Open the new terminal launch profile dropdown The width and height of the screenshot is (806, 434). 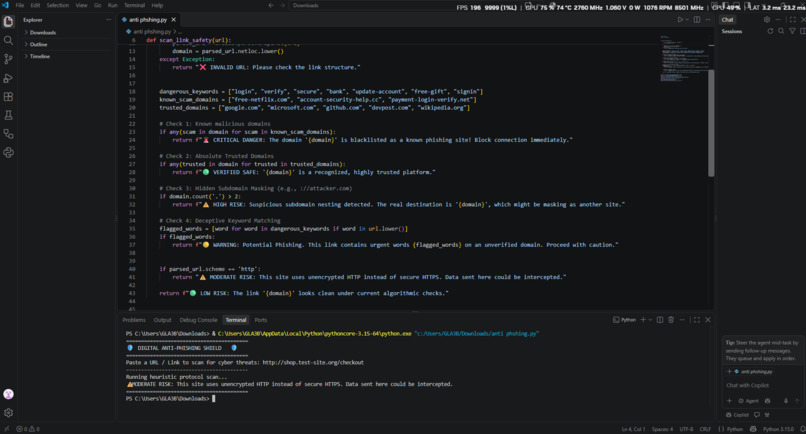point(650,320)
